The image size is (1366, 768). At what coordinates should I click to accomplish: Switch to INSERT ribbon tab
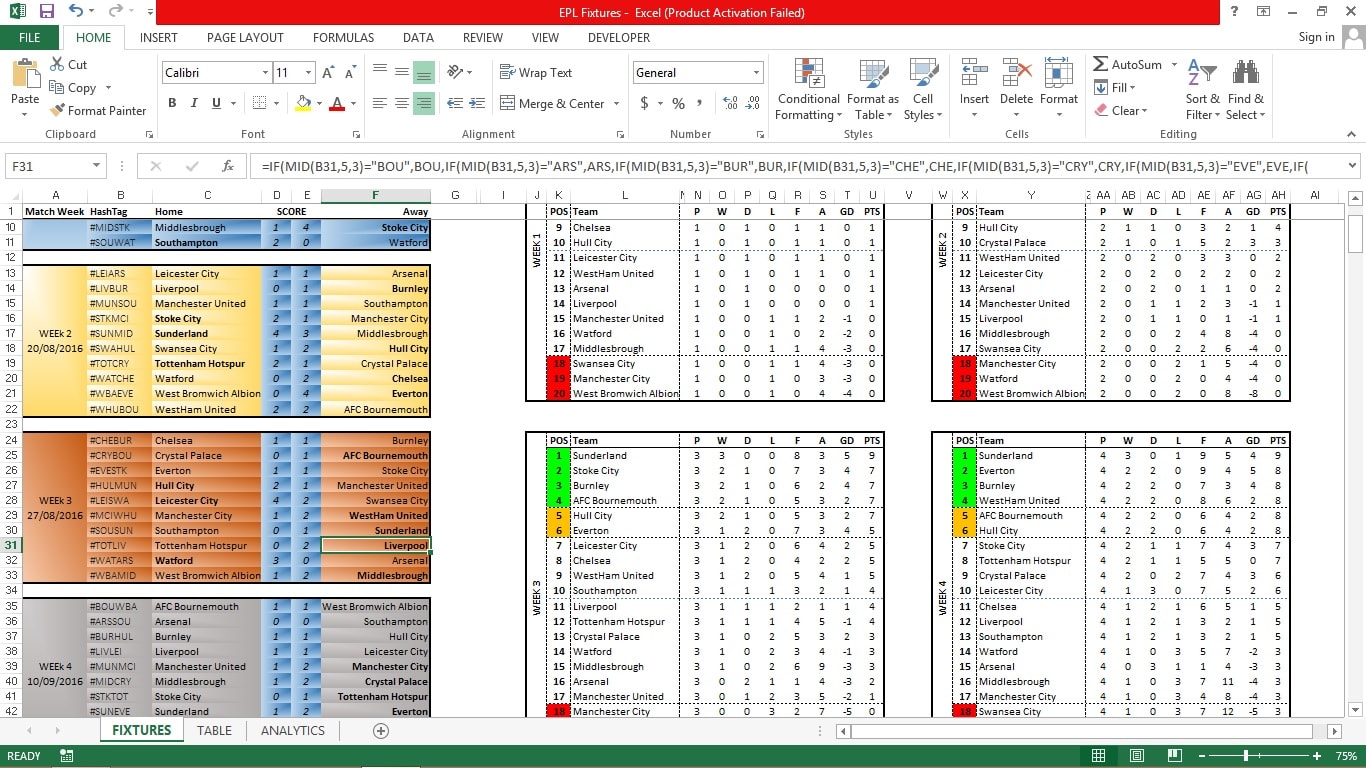[159, 37]
